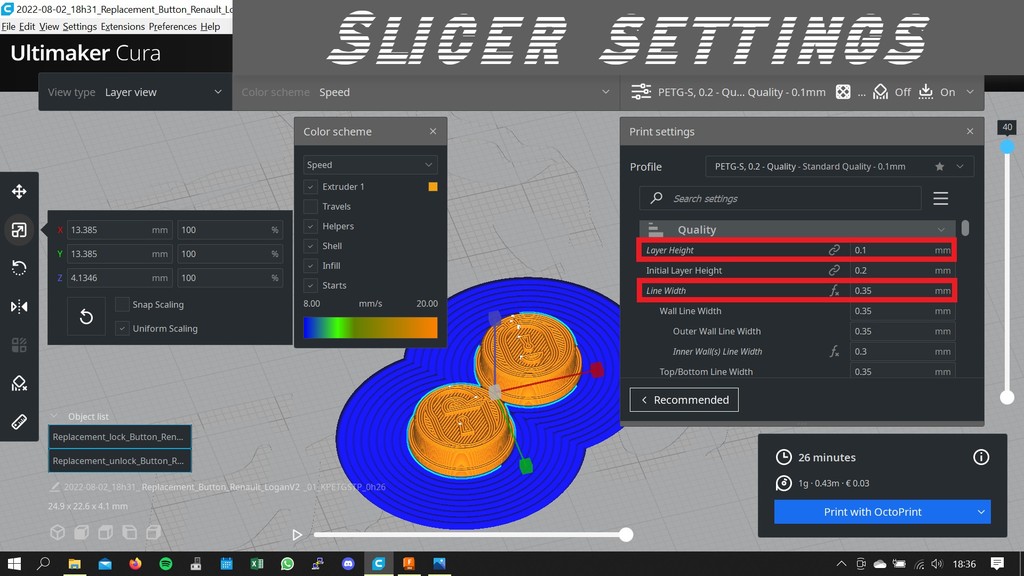Click the Line Width fx icon
Screen dimensions: 1024x576
point(834,291)
